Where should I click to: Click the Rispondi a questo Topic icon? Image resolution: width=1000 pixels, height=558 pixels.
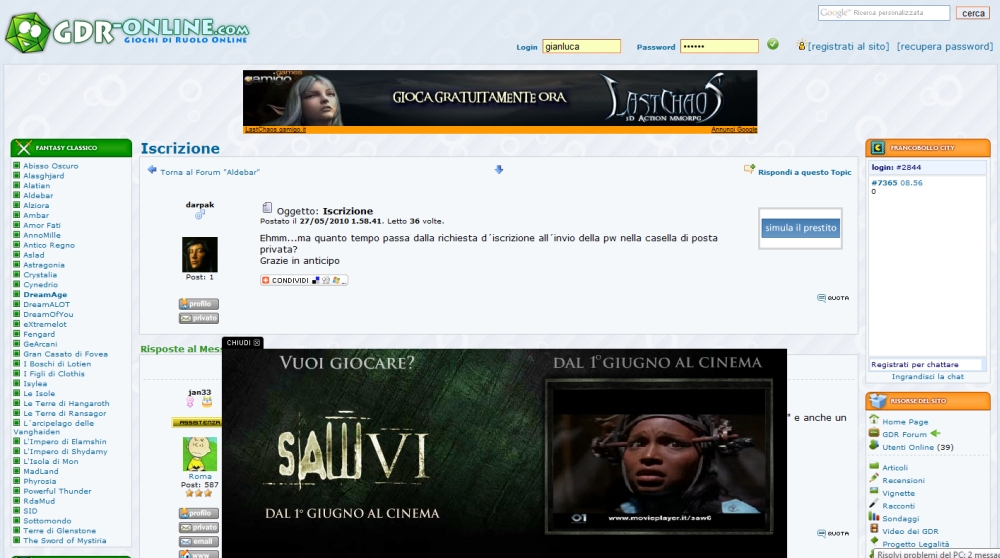(749, 169)
